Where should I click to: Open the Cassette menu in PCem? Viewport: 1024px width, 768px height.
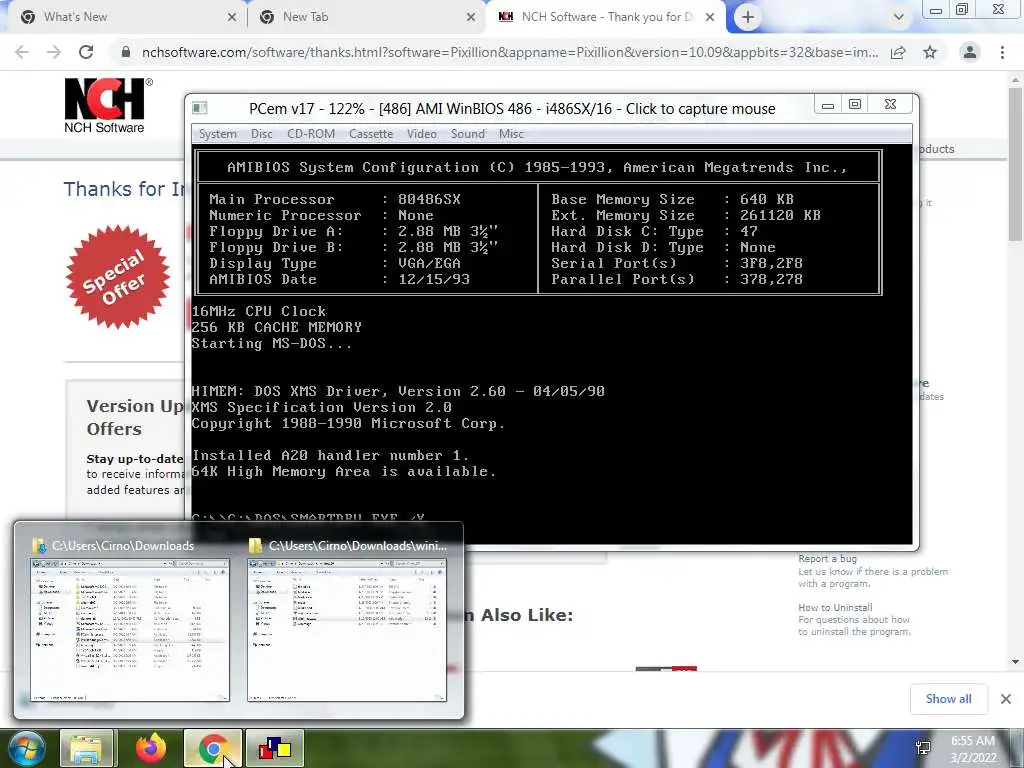[371, 134]
